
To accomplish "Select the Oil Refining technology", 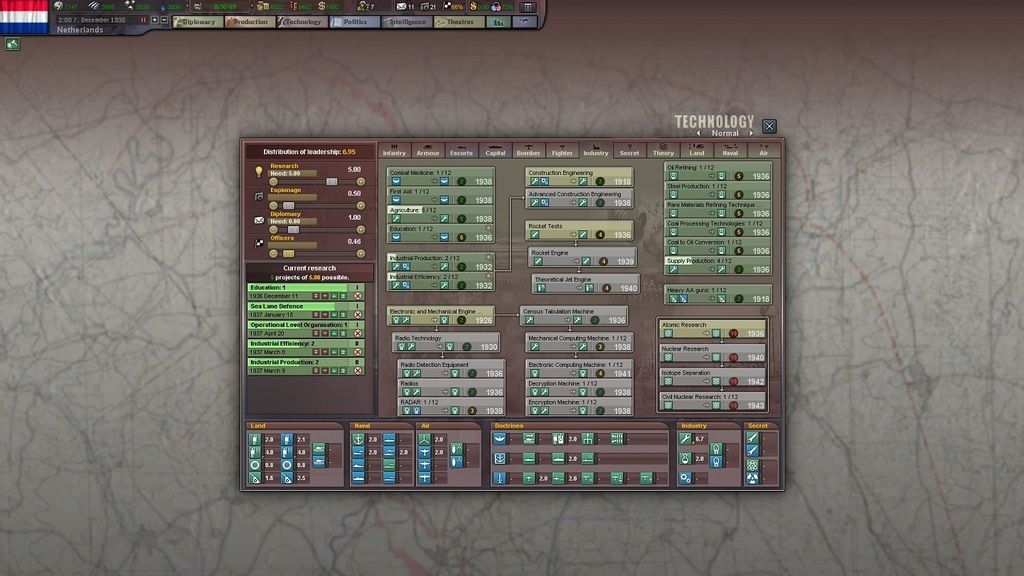I will 718,172.
